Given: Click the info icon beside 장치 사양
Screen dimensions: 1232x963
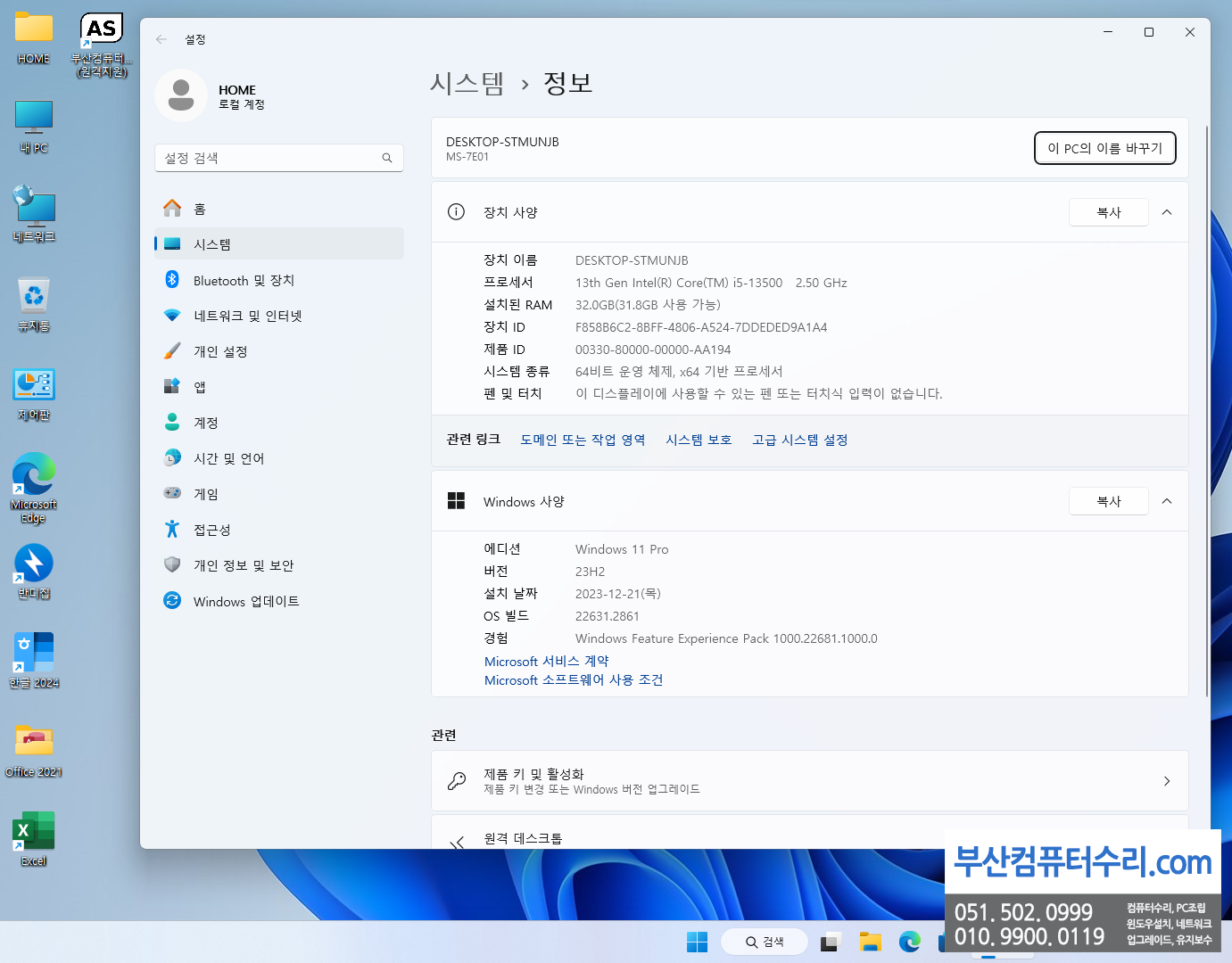Looking at the screenshot, I should [456, 212].
